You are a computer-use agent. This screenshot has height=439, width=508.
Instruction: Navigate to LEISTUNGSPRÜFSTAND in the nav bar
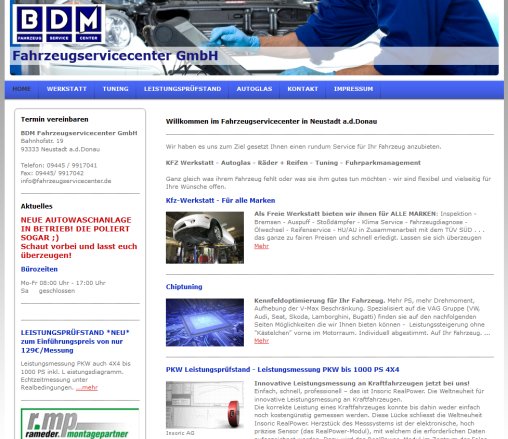click(182, 89)
